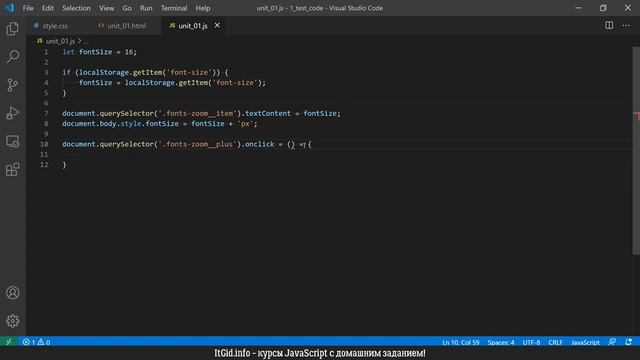640x360 pixels.
Task: Open the Explorer view in activity bar
Action: click(12, 29)
